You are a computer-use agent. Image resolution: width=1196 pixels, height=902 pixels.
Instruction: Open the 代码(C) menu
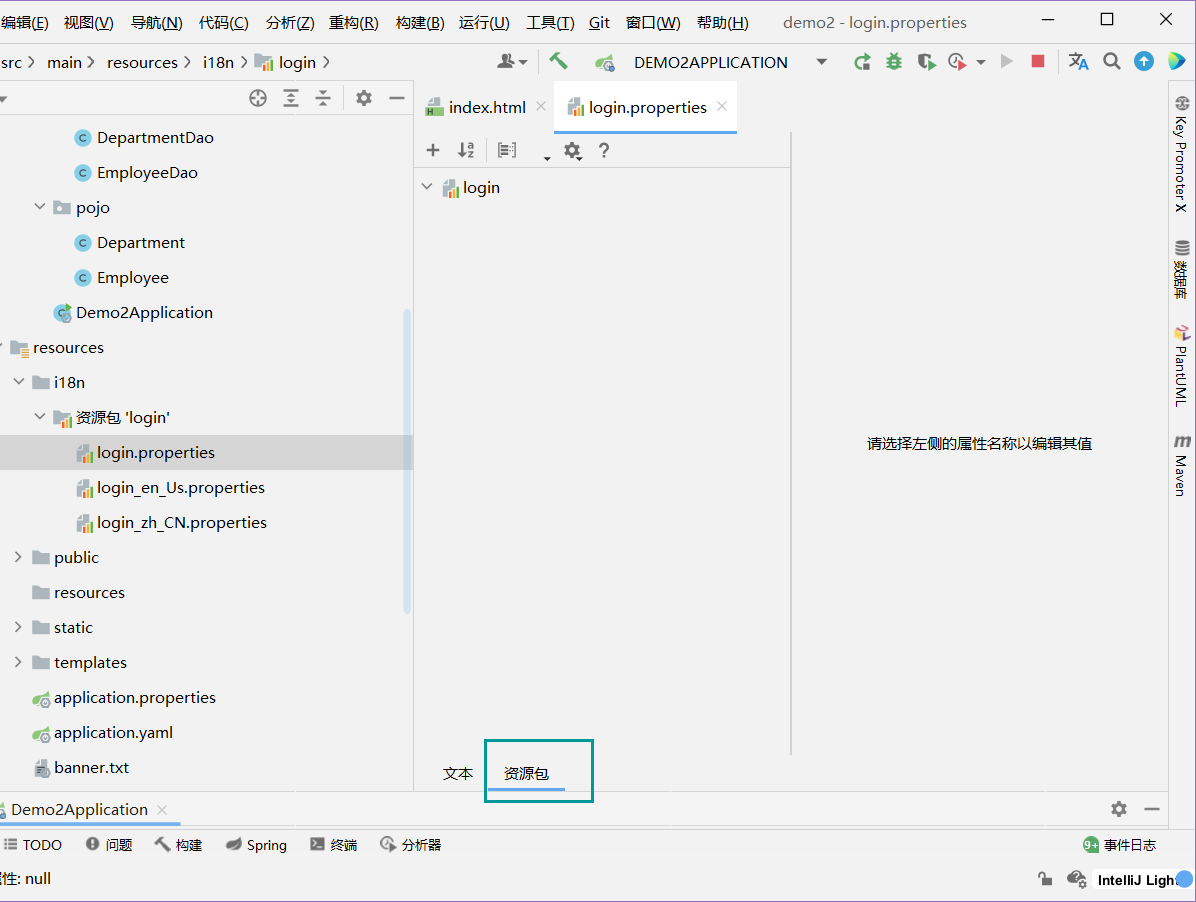[x=223, y=23]
